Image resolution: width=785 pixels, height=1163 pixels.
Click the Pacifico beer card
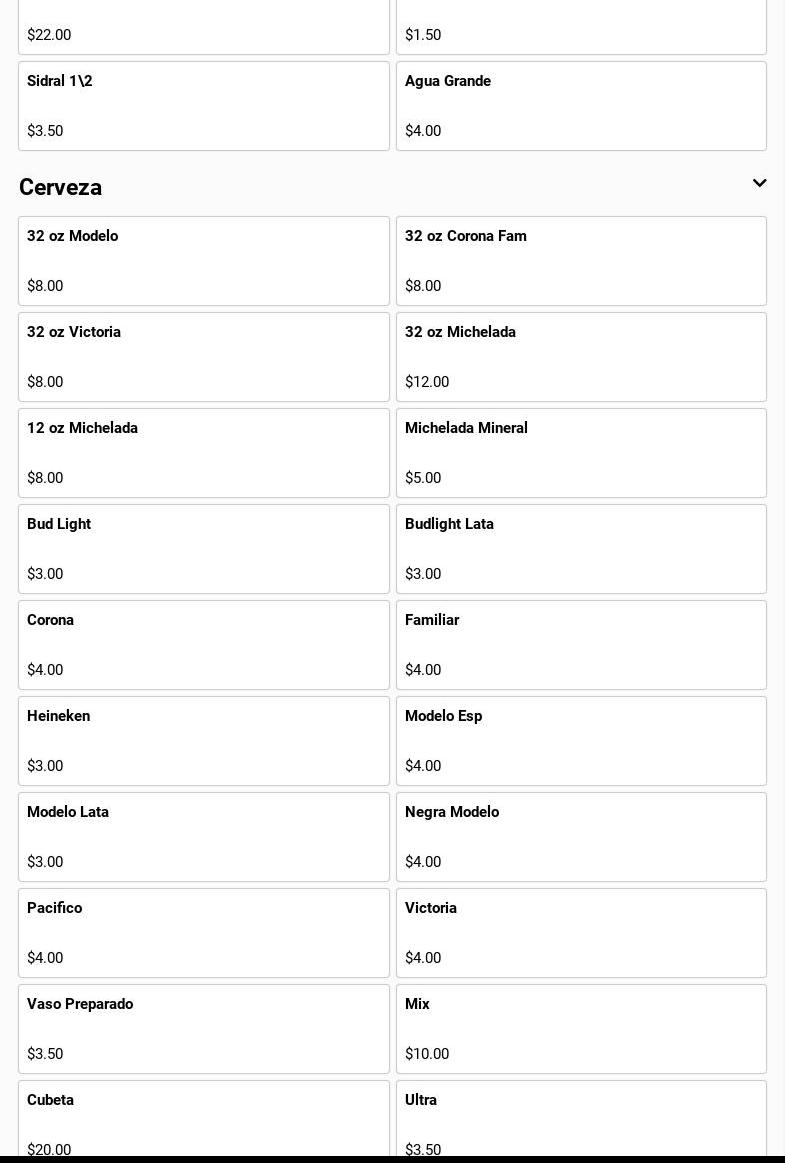[204, 933]
